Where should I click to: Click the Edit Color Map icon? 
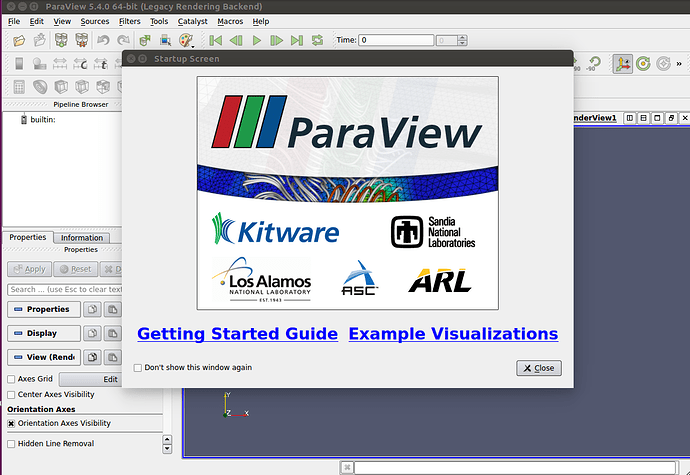(x=40, y=64)
